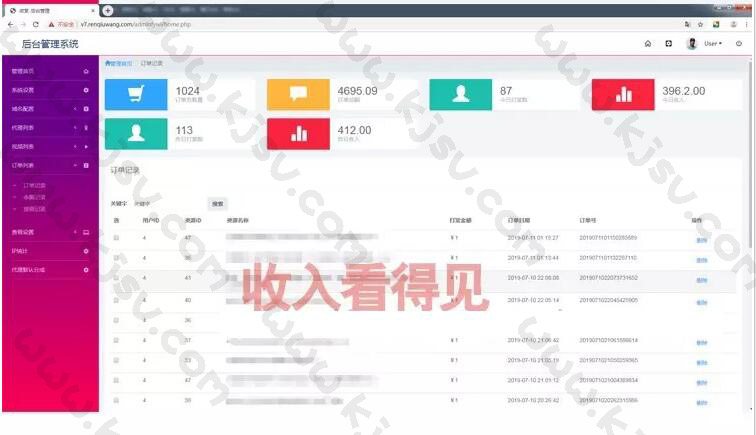Select the open browser tab
Screen dimensions: 756x435
(52, 10)
